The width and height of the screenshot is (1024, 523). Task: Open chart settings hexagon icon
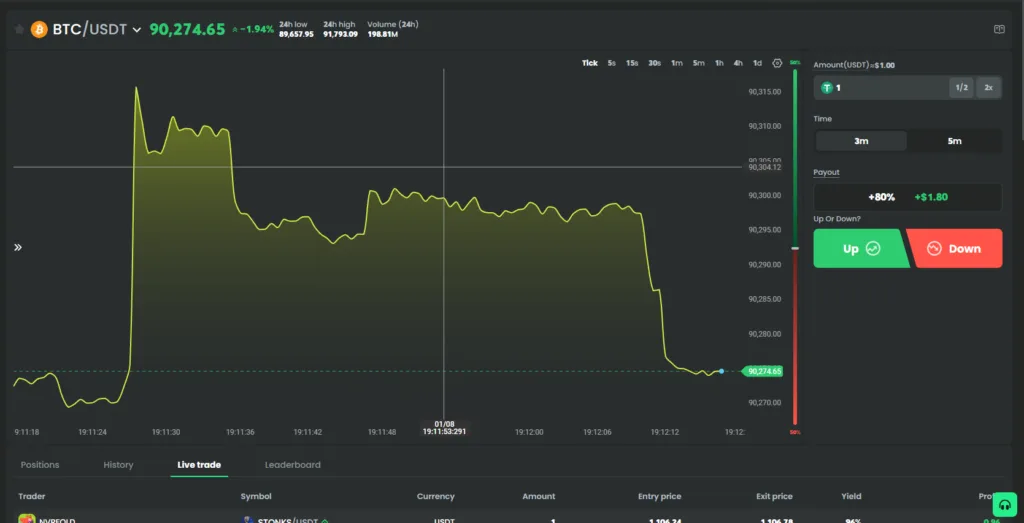click(x=777, y=63)
